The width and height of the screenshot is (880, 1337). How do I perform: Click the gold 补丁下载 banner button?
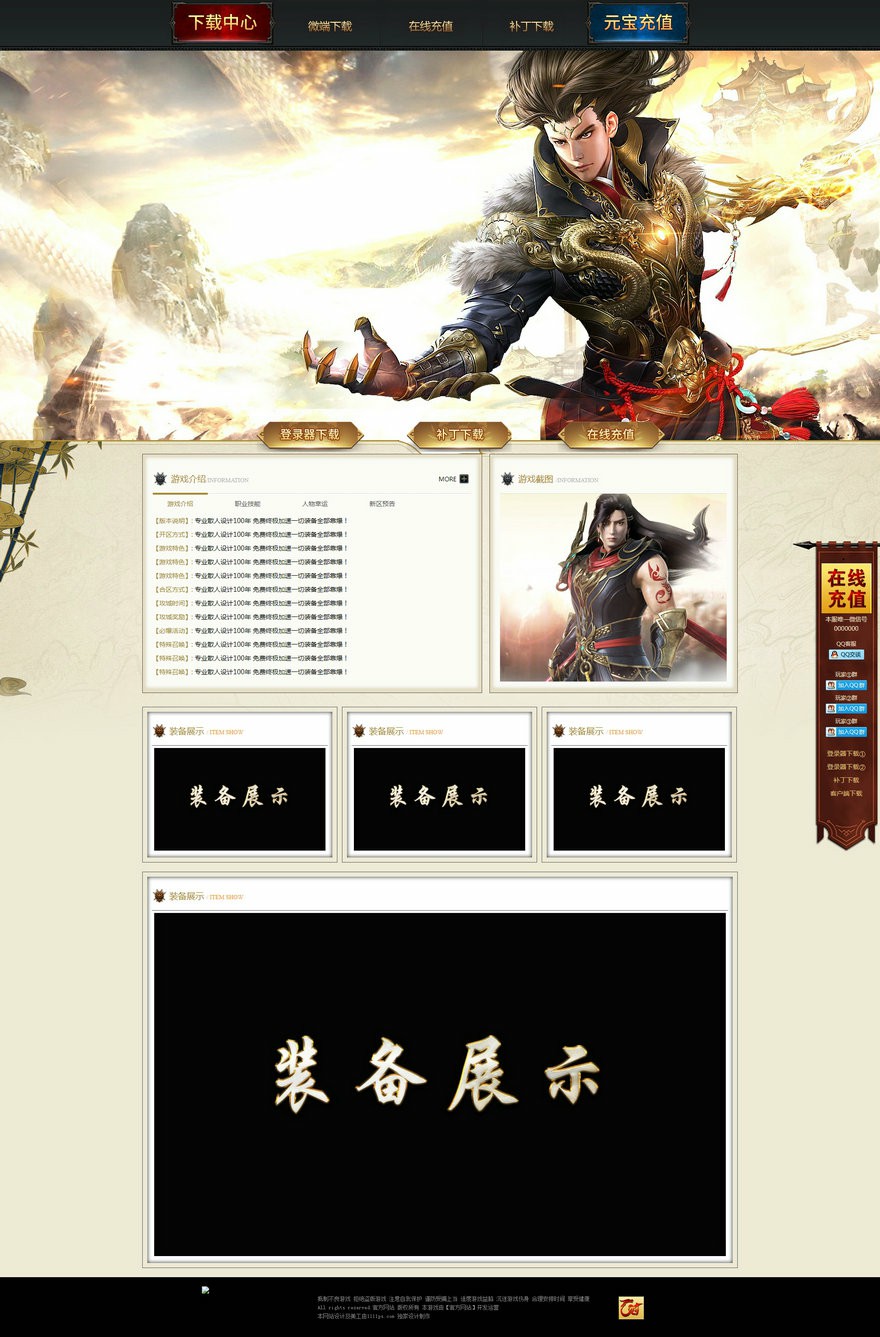coord(460,435)
